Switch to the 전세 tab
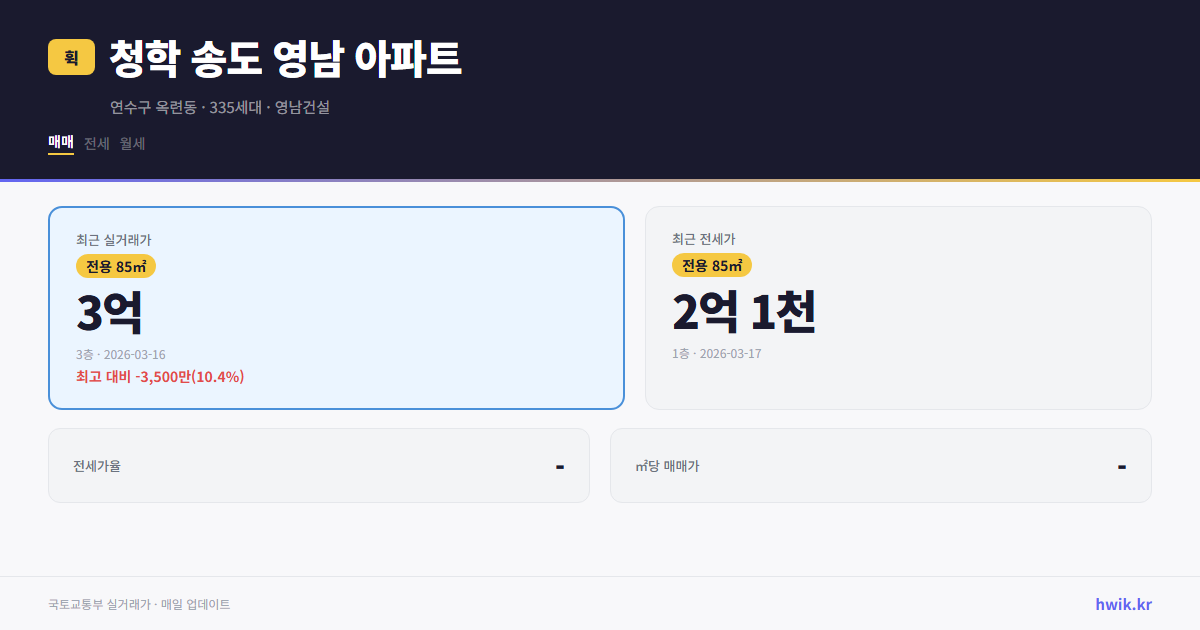 (96, 143)
